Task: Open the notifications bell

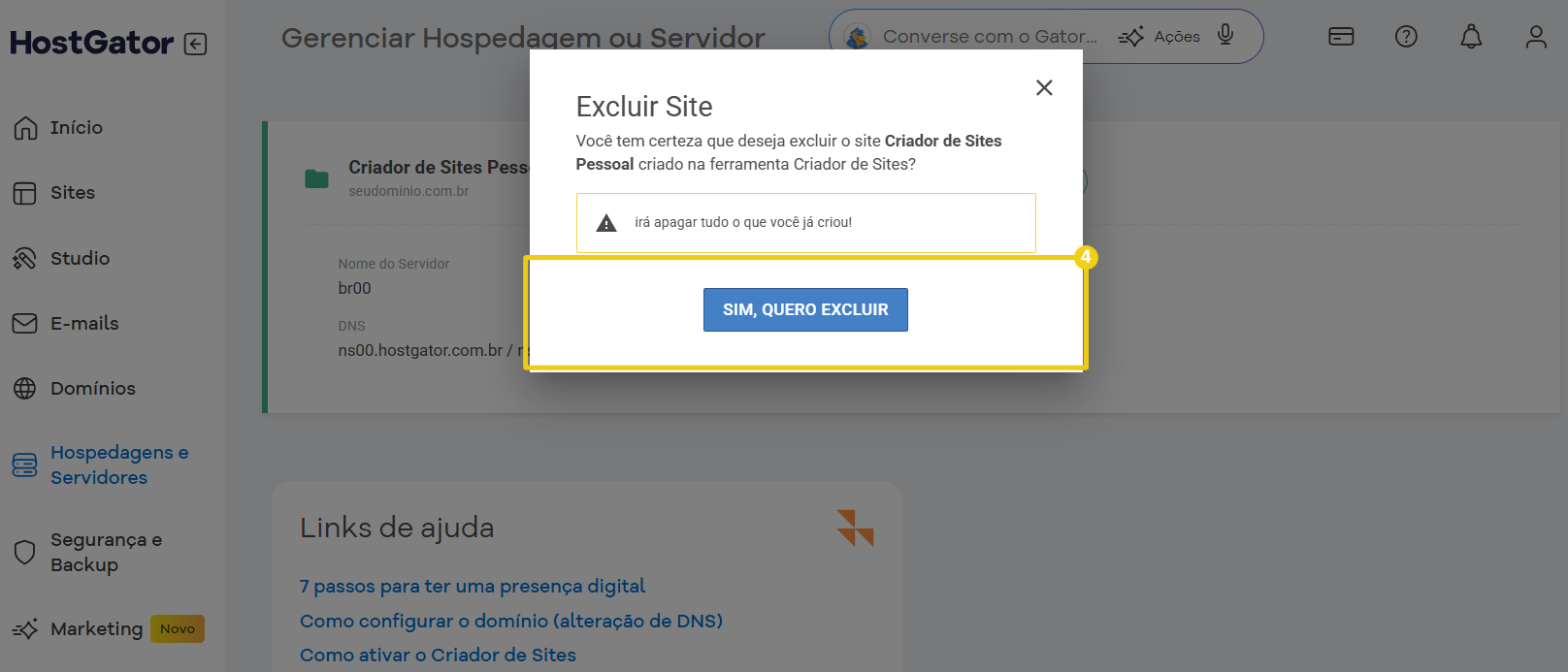Action: 1471,37
